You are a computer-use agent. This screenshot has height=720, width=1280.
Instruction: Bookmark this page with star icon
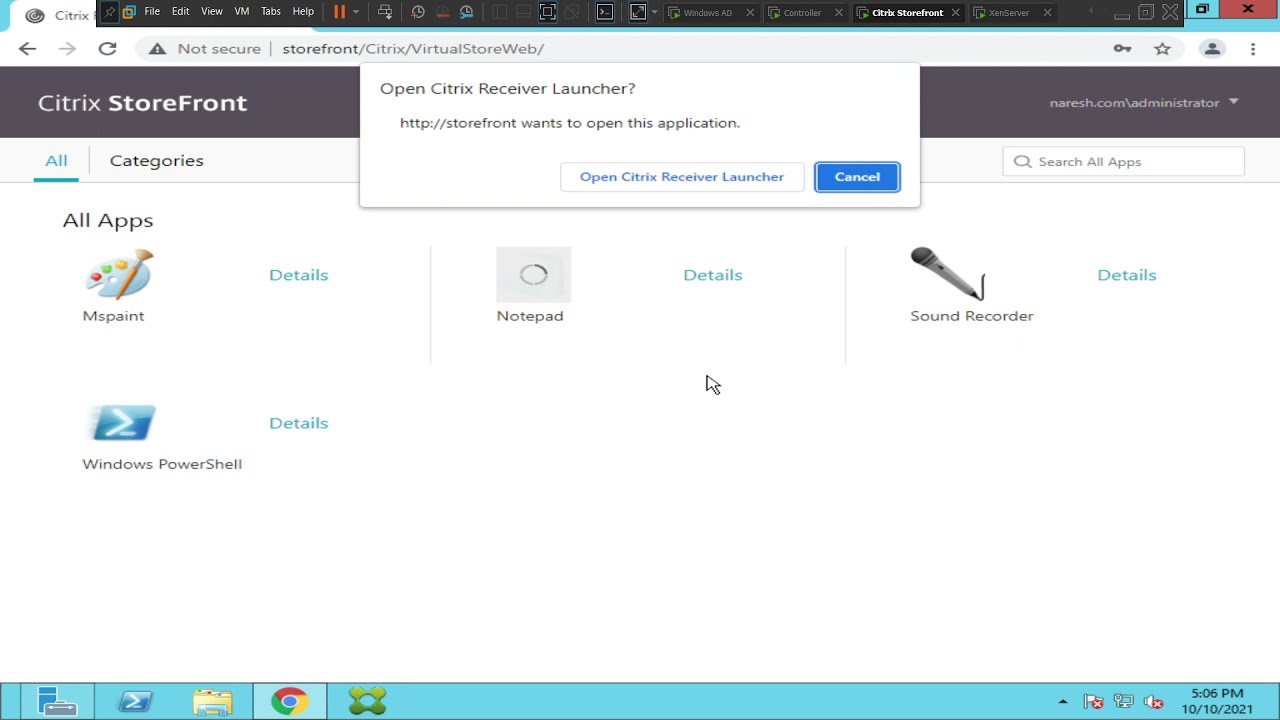[1162, 48]
